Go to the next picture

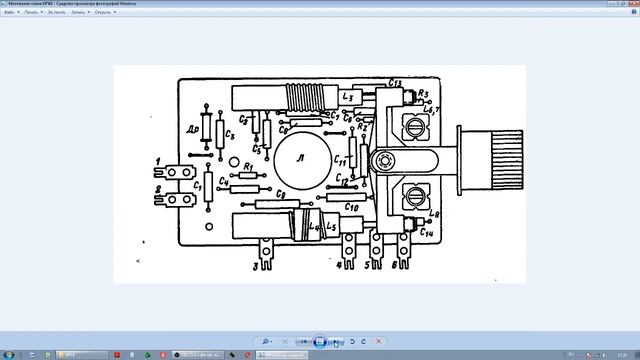336,341
